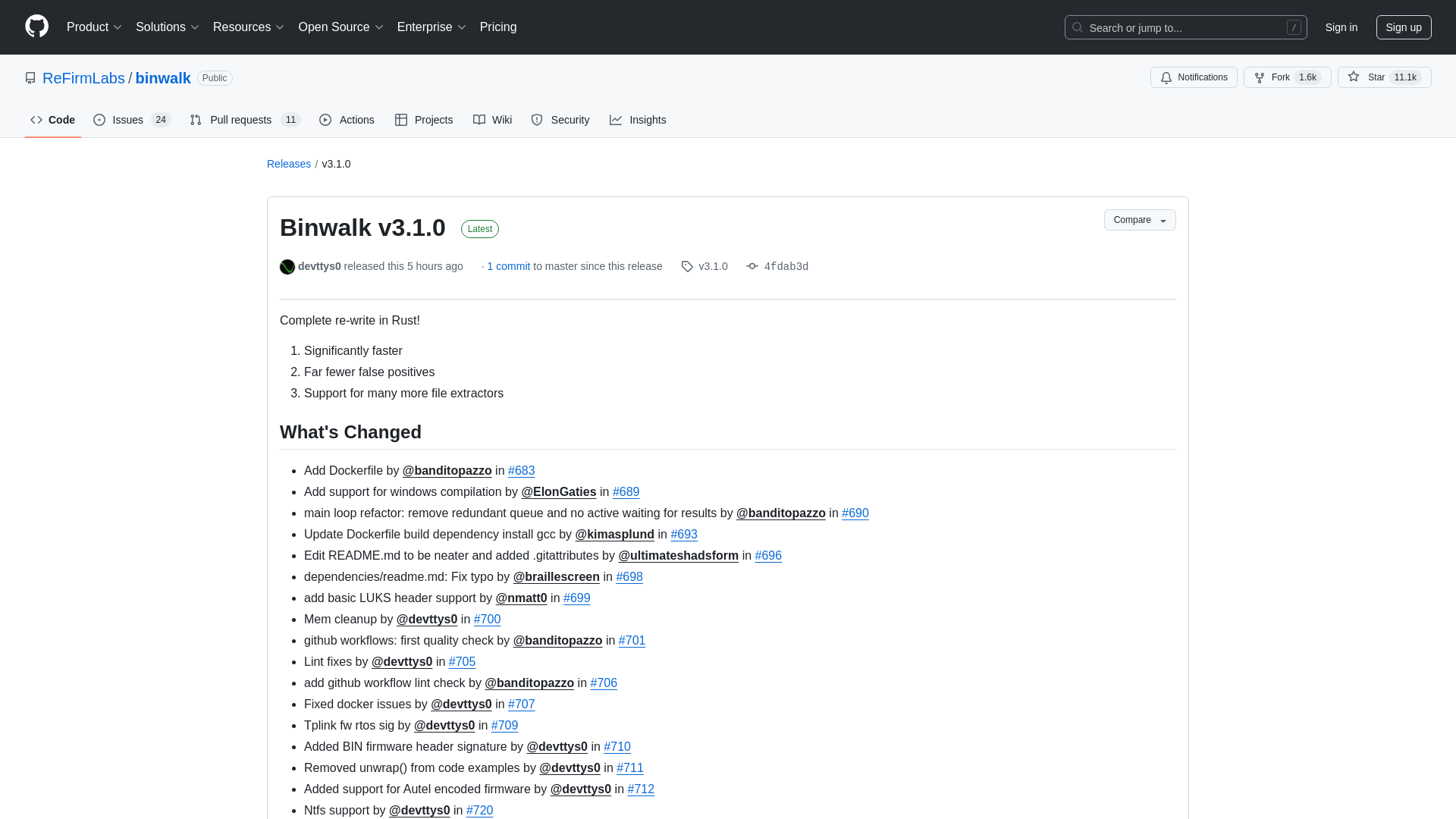Click the Code tab angle-brackets icon
1456x819 pixels.
(36, 120)
